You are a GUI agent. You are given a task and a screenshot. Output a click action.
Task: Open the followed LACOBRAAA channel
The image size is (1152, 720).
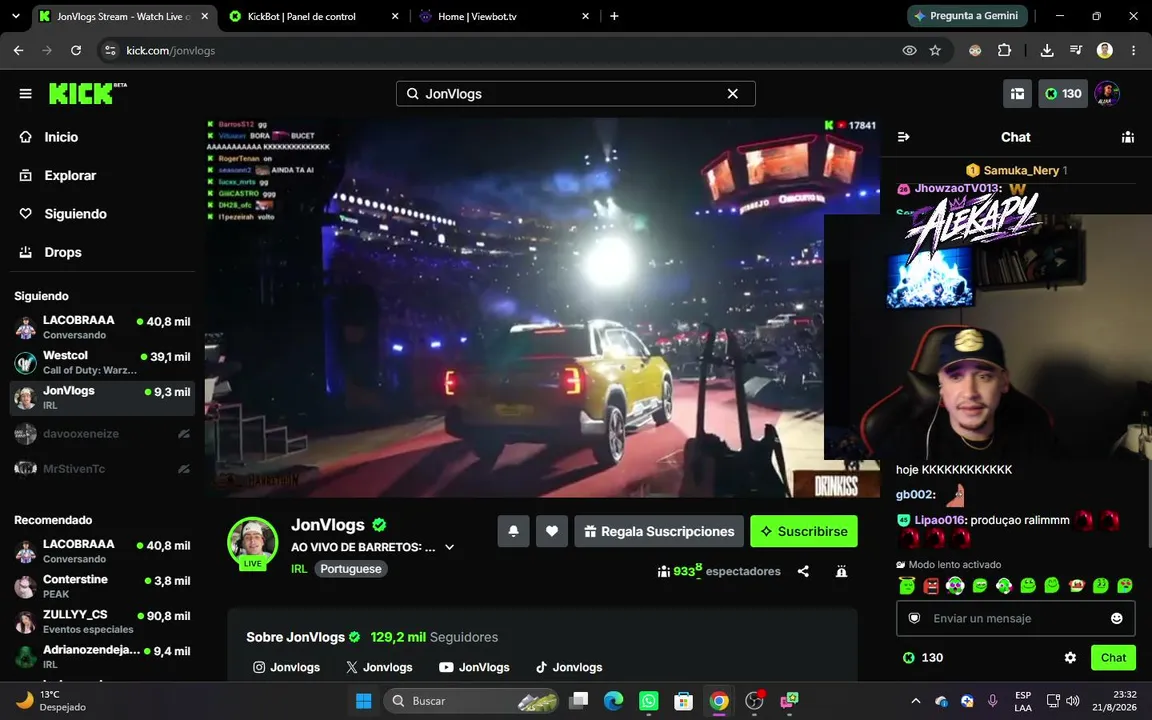[x=102, y=327]
